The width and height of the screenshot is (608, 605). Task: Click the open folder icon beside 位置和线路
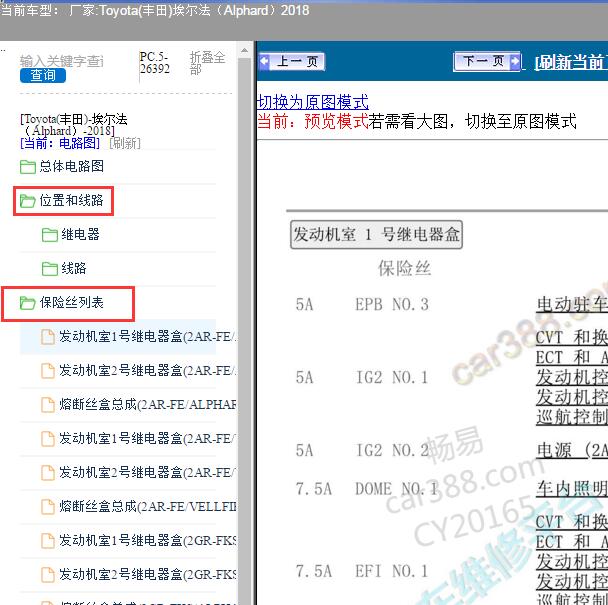pyautogui.click(x=28, y=201)
